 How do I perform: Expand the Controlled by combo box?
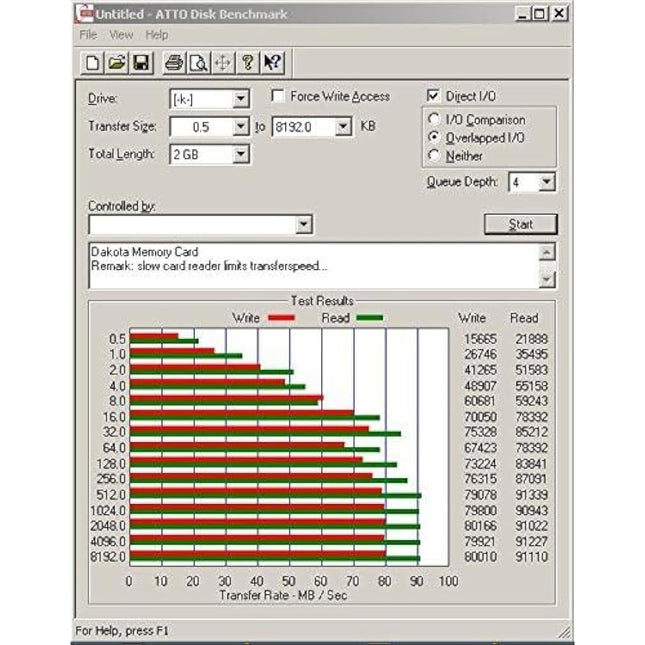(x=304, y=226)
